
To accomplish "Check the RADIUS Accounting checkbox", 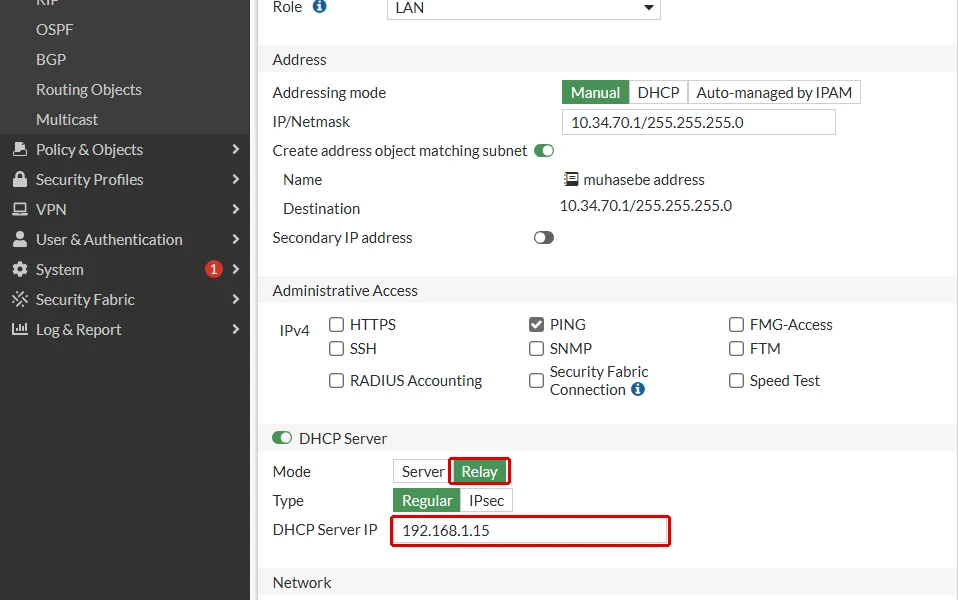I will click(337, 381).
